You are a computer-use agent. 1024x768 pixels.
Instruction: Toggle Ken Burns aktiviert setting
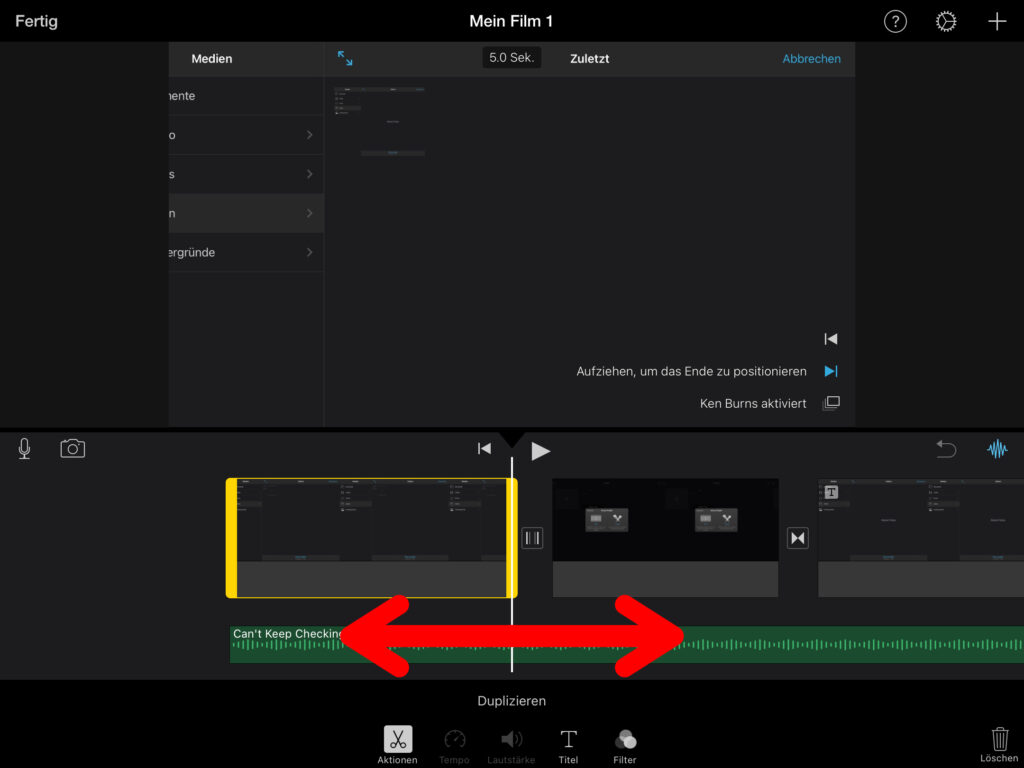(830, 404)
